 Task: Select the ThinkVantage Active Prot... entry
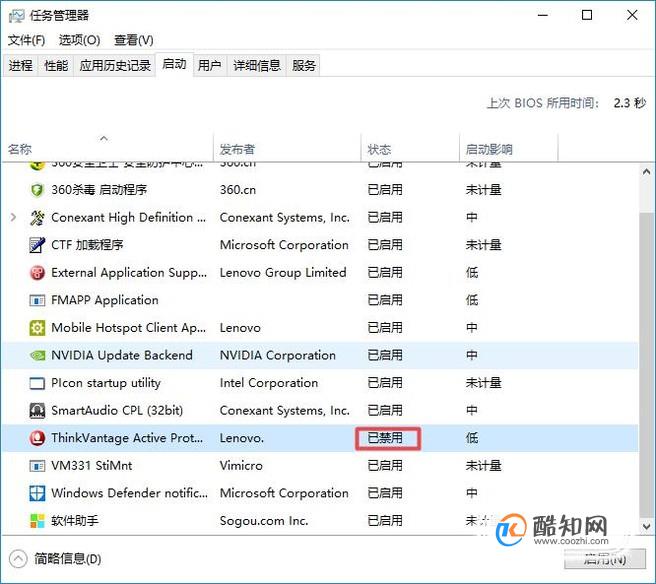coord(127,438)
